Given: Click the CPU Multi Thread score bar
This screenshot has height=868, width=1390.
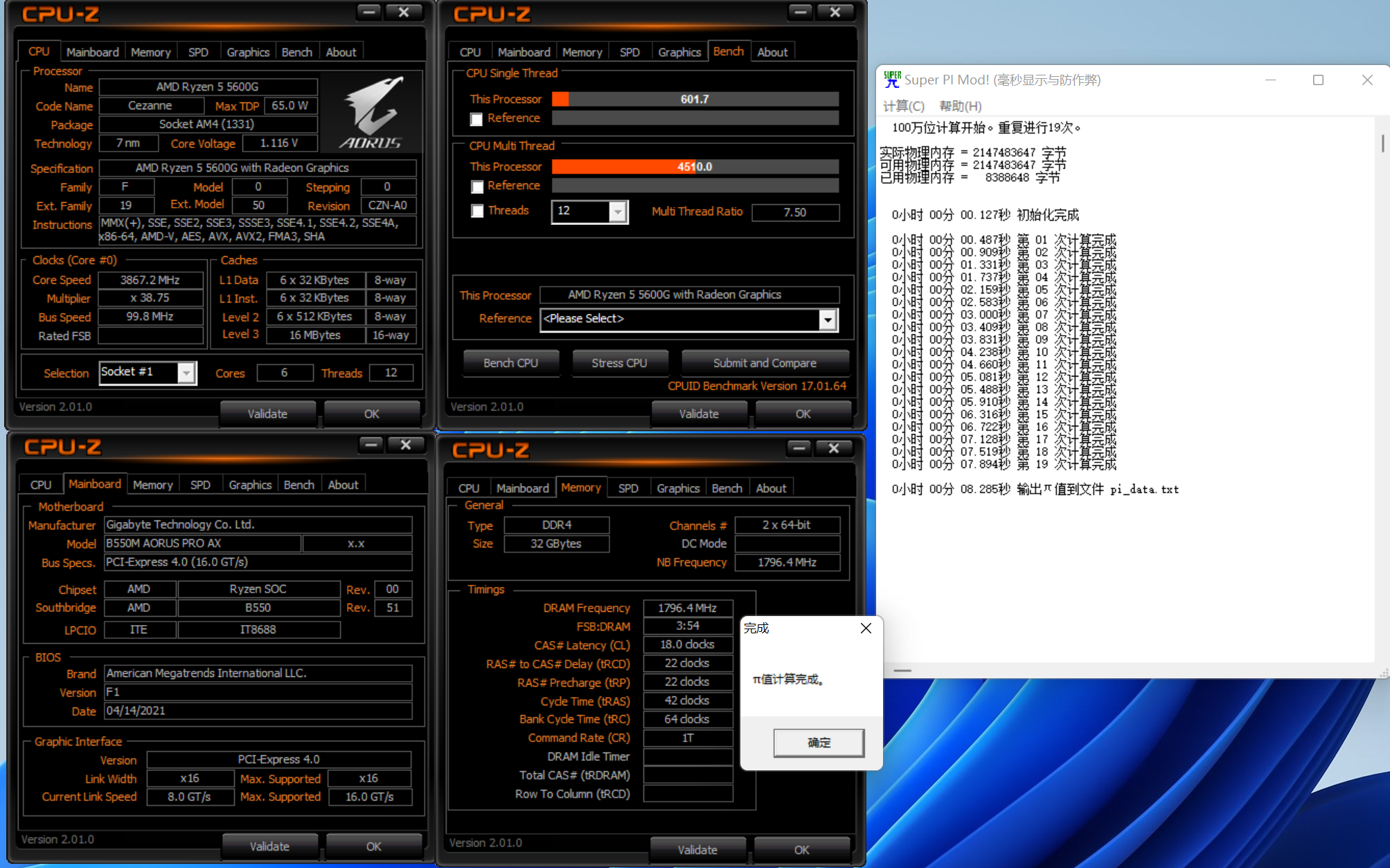Looking at the screenshot, I should 695,166.
